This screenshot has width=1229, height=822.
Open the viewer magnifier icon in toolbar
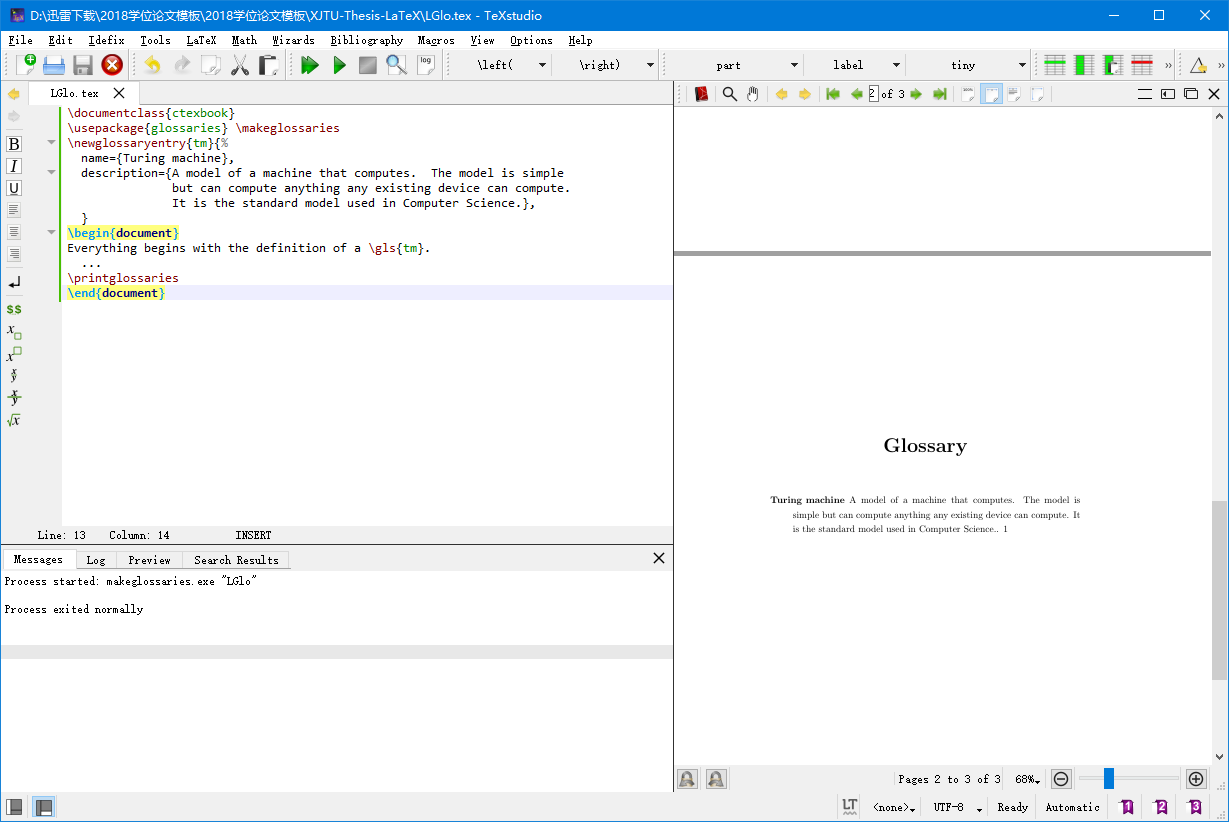pyautogui.click(x=397, y=65)
